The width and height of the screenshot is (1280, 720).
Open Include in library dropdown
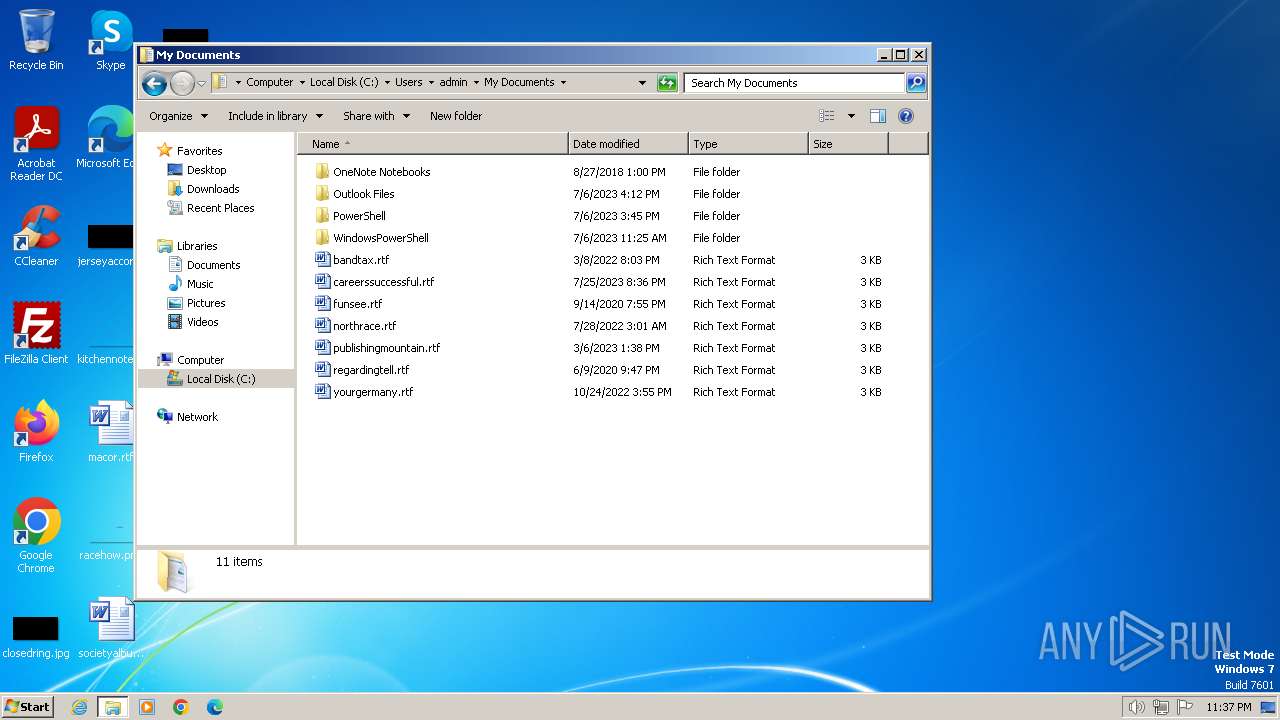click(274, 116)
